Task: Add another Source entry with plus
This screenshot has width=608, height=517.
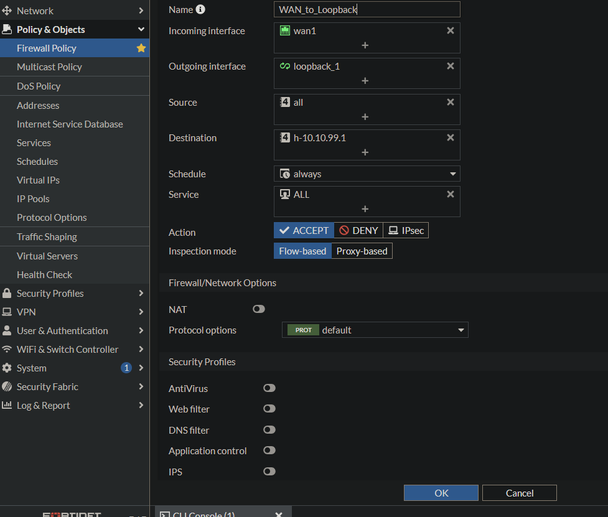Action: [365, 117]
